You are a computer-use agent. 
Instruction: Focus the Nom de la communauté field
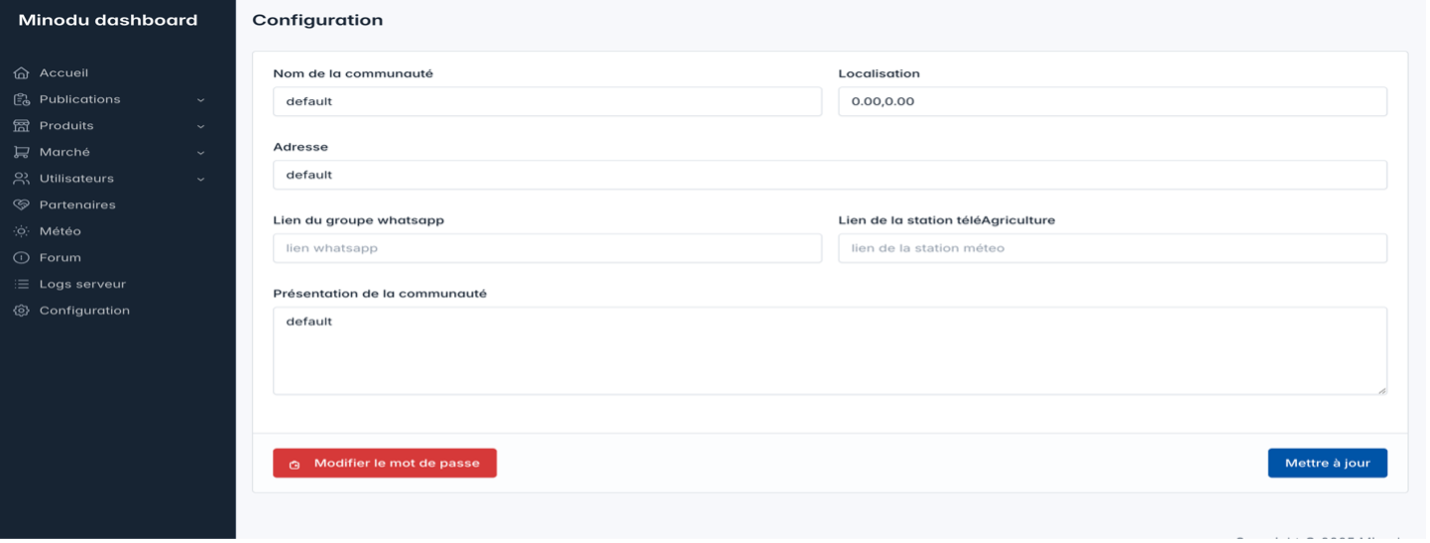click(547, 101)
